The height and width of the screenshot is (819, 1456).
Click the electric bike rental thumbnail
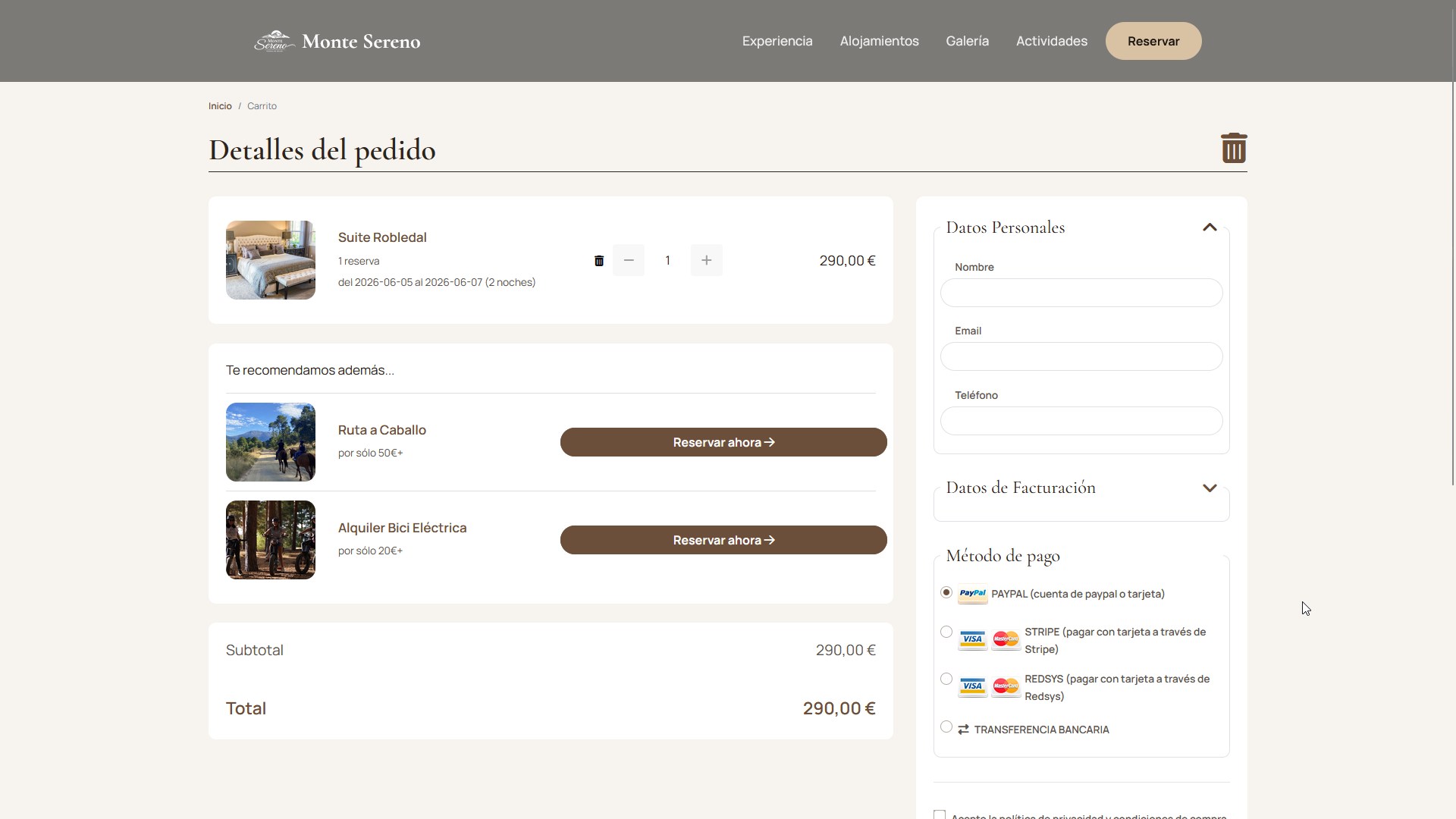pyautogui.click(x=271, y=540)
